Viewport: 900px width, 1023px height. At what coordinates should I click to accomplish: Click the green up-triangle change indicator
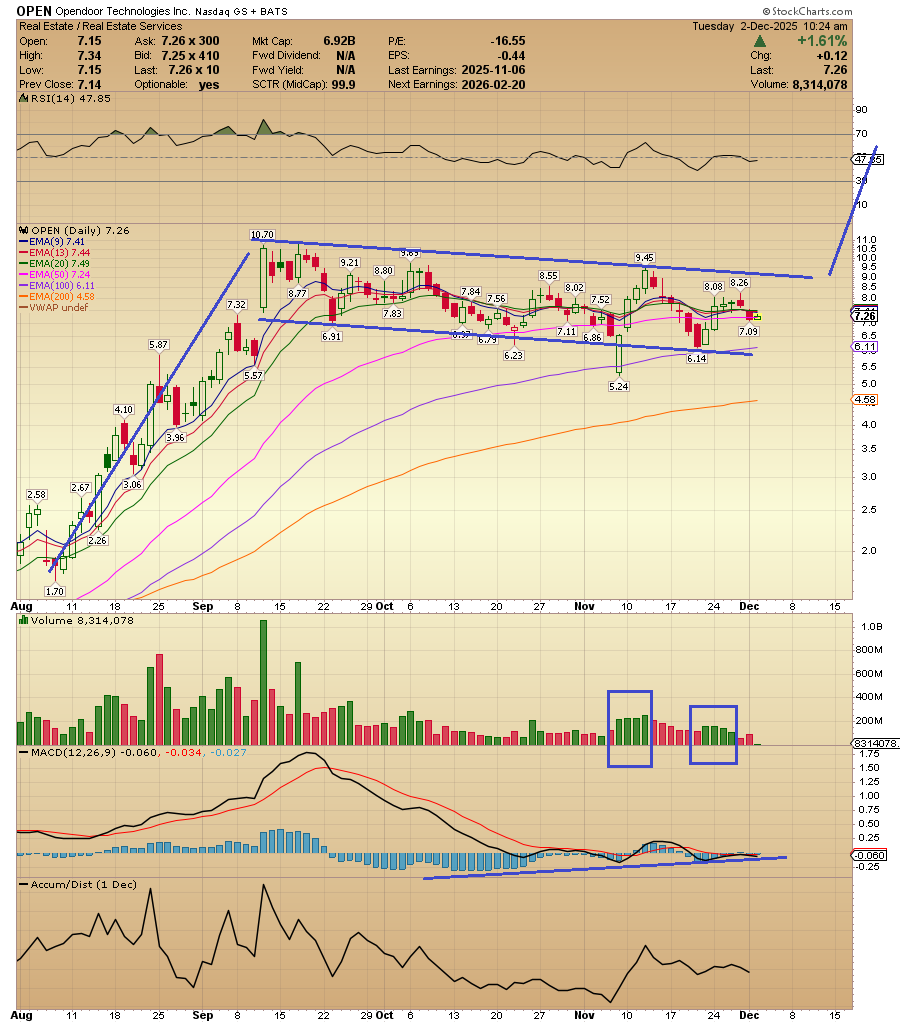click(x=760, y=41)
